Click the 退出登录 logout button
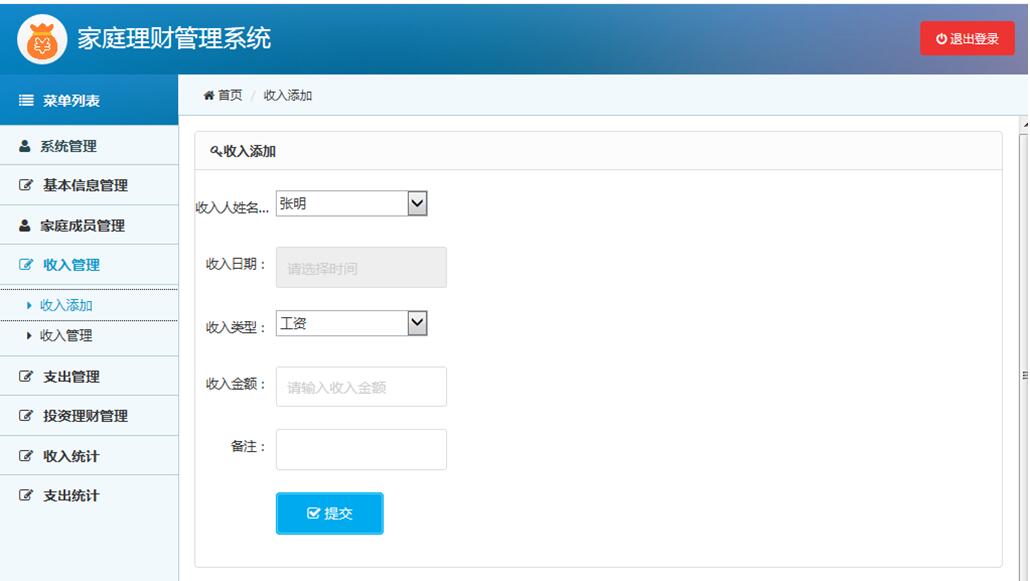 pos(967,39)
